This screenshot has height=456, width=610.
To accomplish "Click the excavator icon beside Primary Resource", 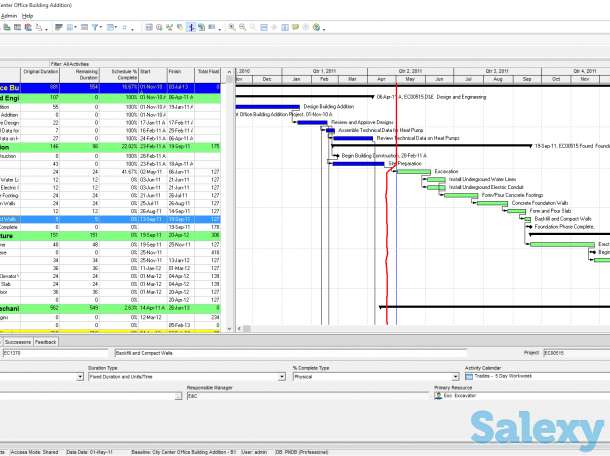I will coord(439,397).
